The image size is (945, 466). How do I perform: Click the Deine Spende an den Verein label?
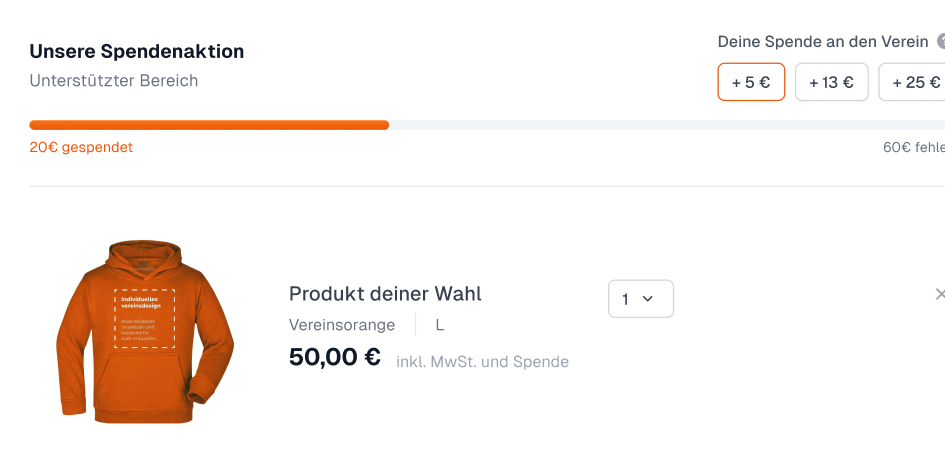pos(823,42)
